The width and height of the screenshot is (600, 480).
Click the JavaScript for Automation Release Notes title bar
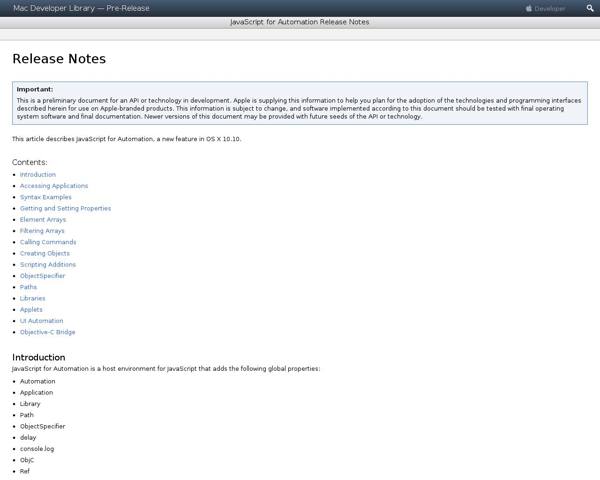(x=300, y=22)
